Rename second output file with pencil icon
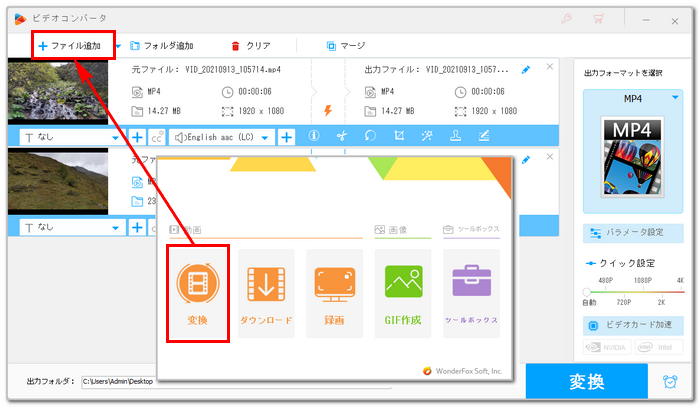Viewport: 700px width, 407px height. coord(526,159)
